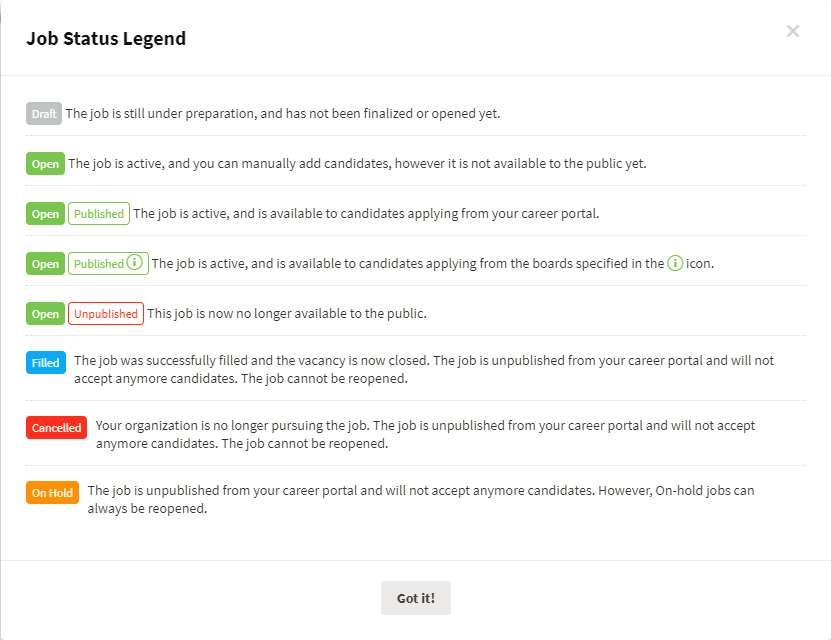This screenshot has width=831, height=640.
Task: Click the Cancelled job description text
Action: (x=425, y=434)
